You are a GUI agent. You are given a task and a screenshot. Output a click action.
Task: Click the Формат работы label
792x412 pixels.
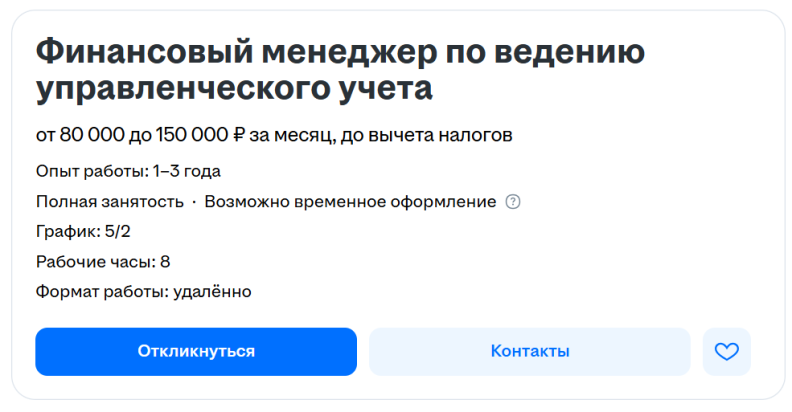(102, 292)
